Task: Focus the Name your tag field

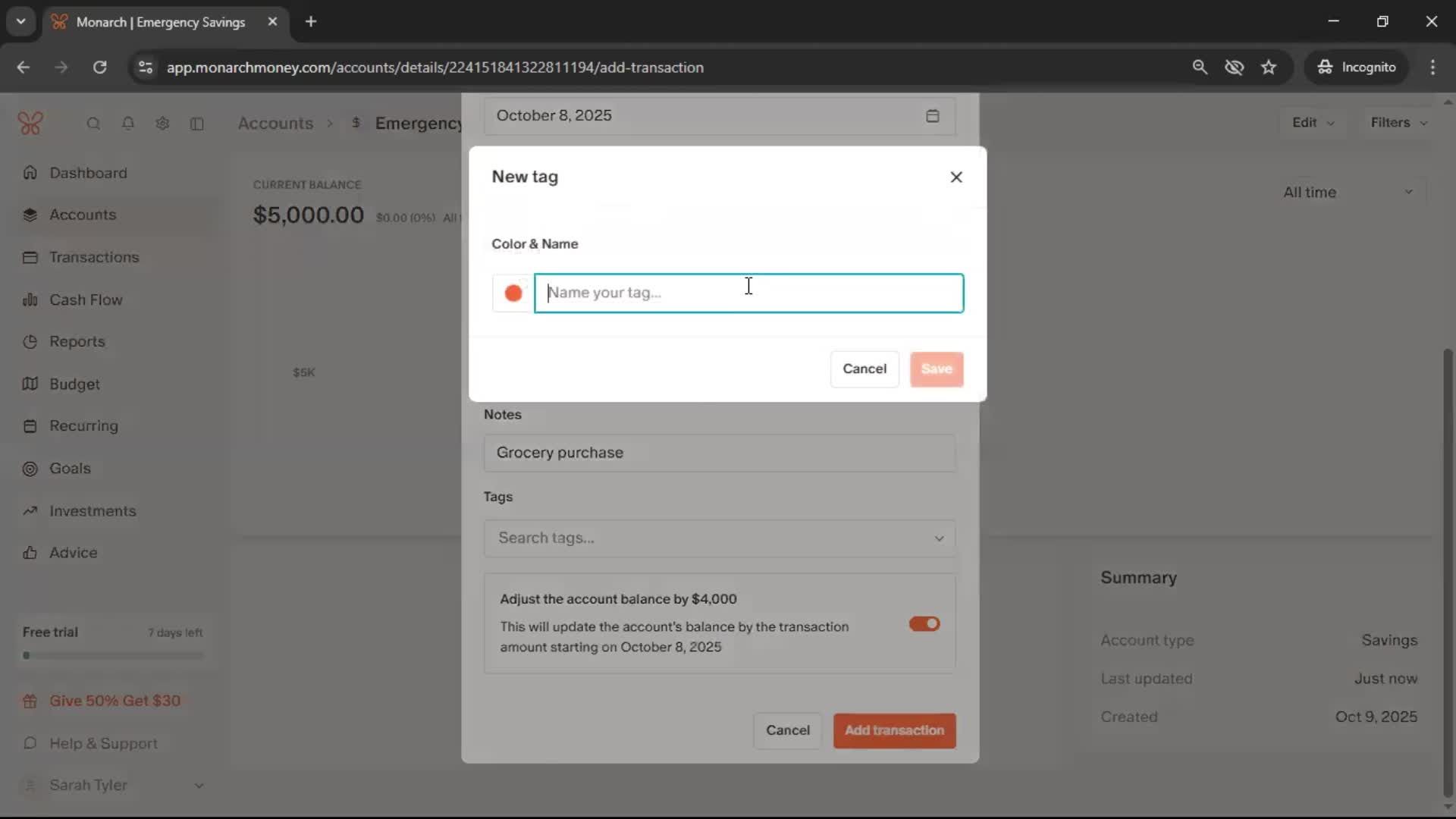Action: pos(748,293)
